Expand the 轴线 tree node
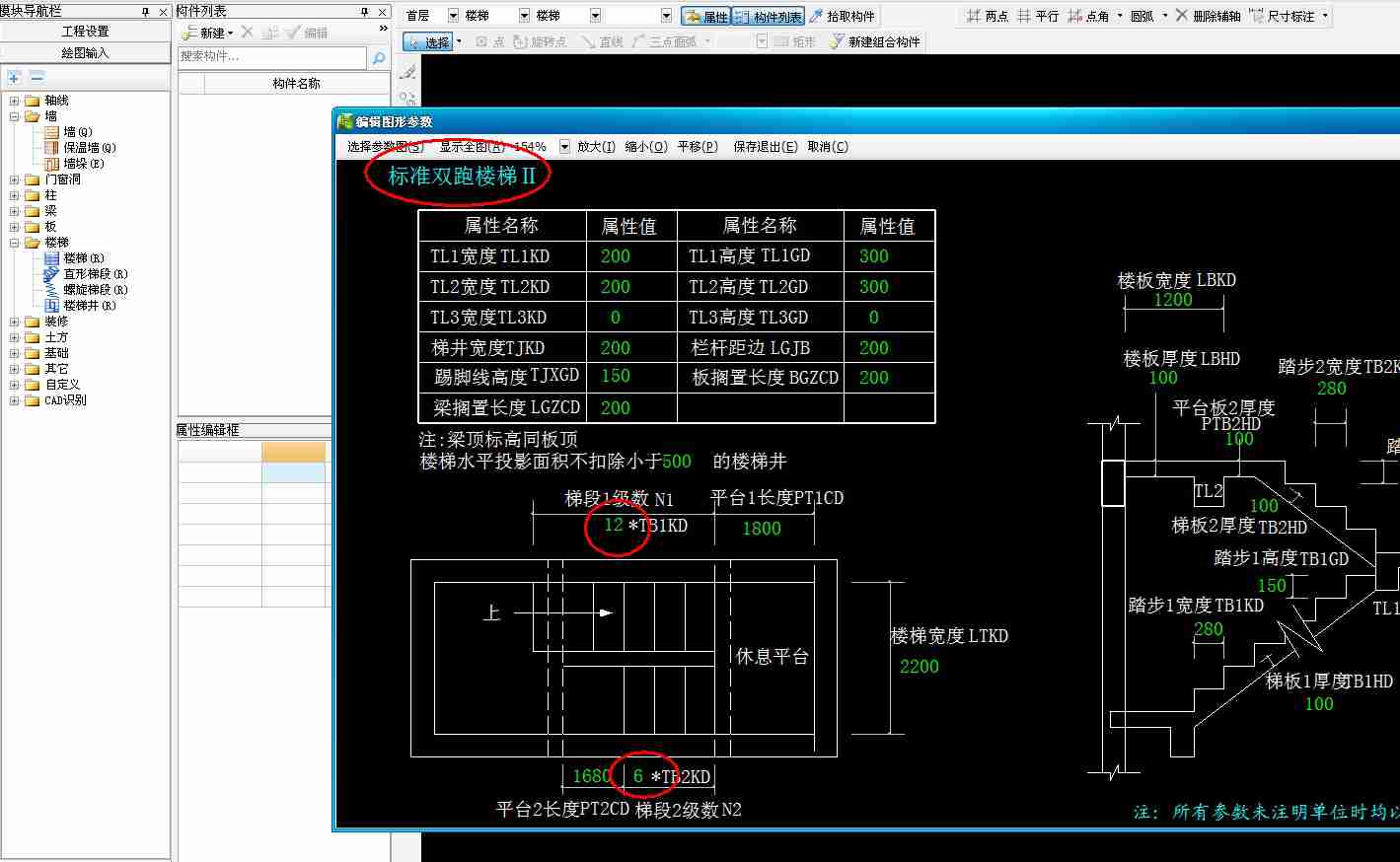 (15, 101)
